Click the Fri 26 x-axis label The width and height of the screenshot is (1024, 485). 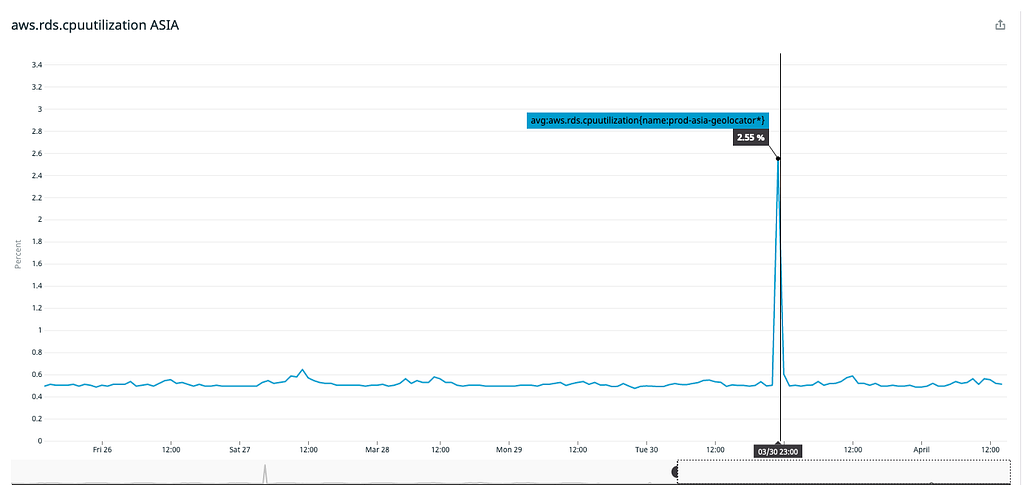pos(103,450)
